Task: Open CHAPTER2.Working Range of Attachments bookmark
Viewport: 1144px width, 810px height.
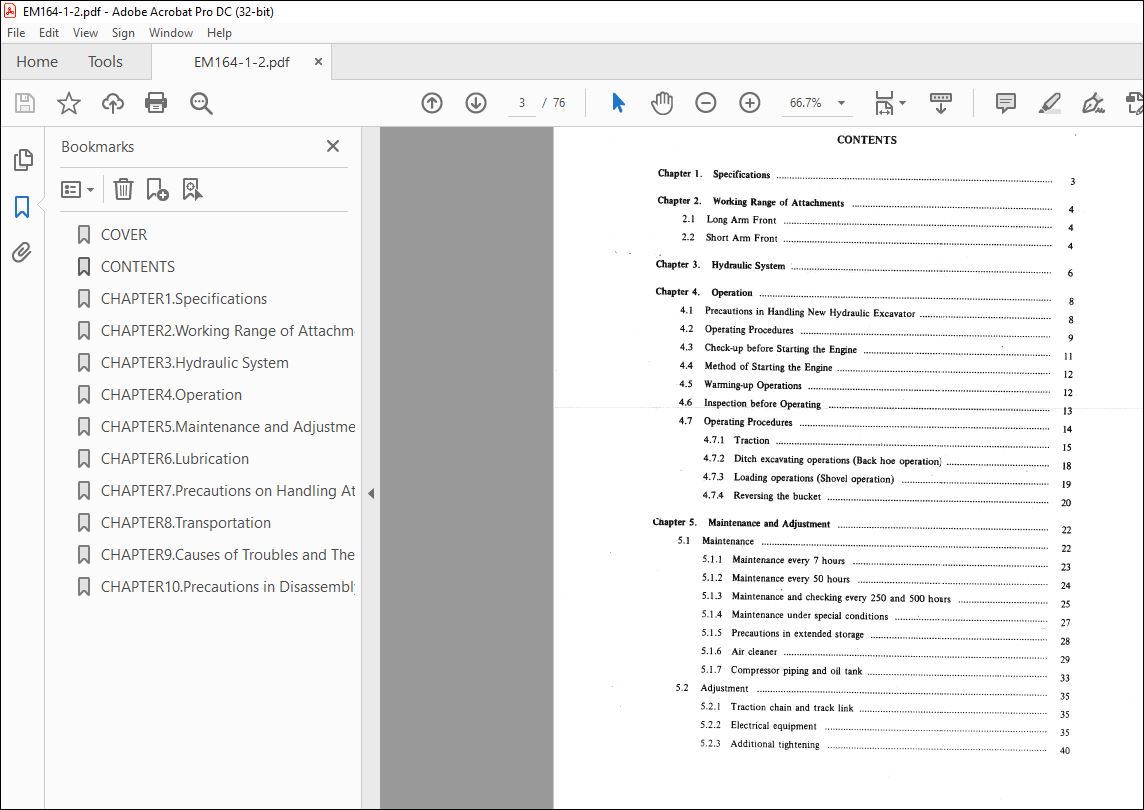Action: coord(227,331)
